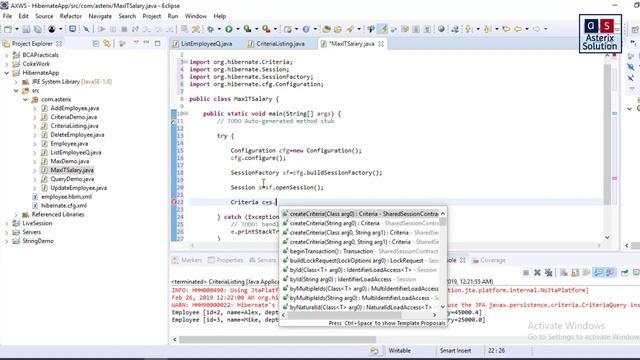Image resolution: width=640 pixels, height=360 pixels.
Task: Collapse the com.asterix package
Action: point(25,100)
